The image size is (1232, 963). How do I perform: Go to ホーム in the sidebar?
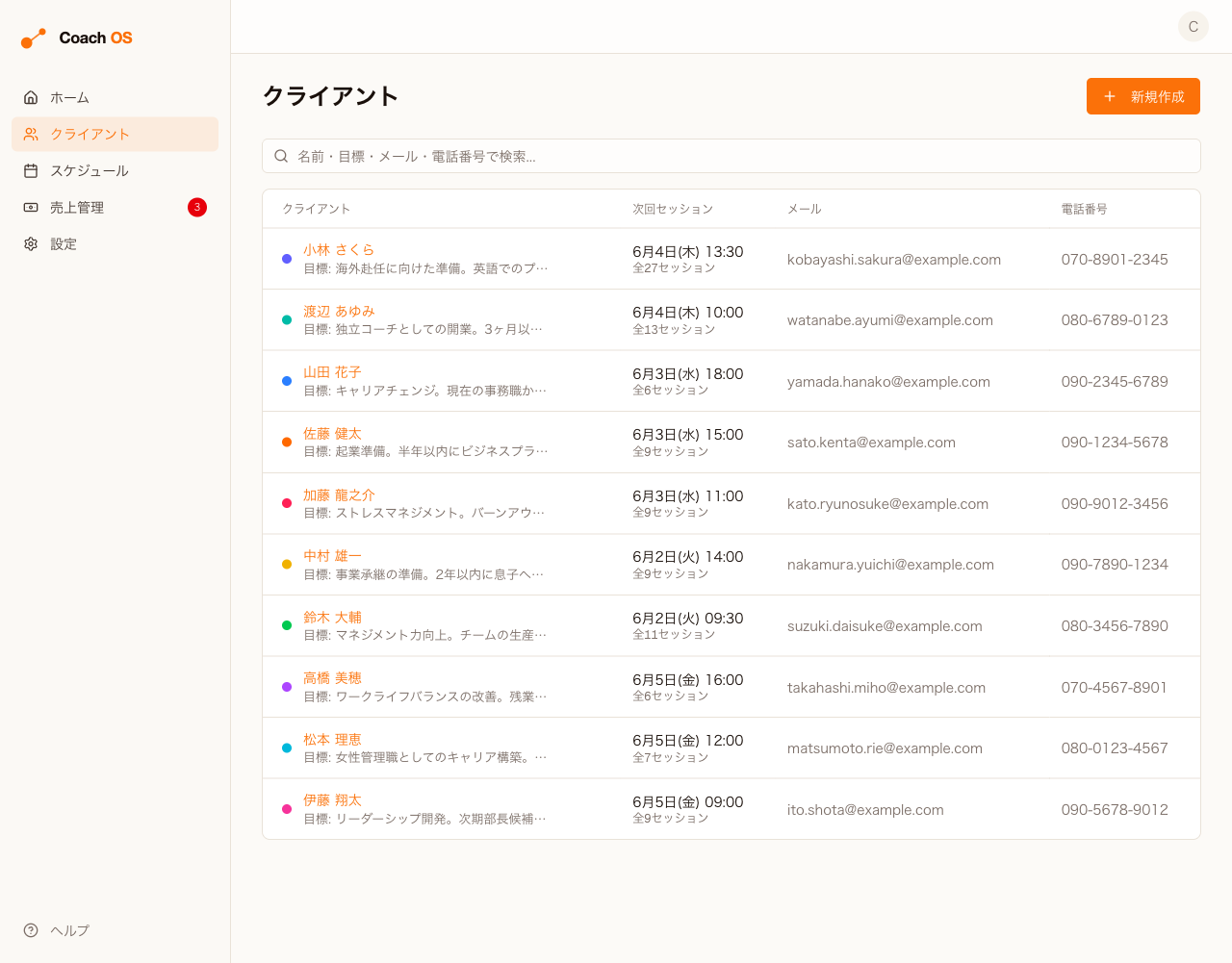[x=115, y=97]
